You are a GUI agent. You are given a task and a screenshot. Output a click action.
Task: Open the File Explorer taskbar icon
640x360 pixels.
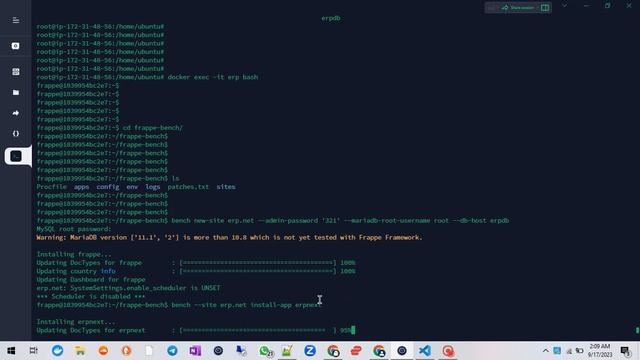(x=80, y=351)
